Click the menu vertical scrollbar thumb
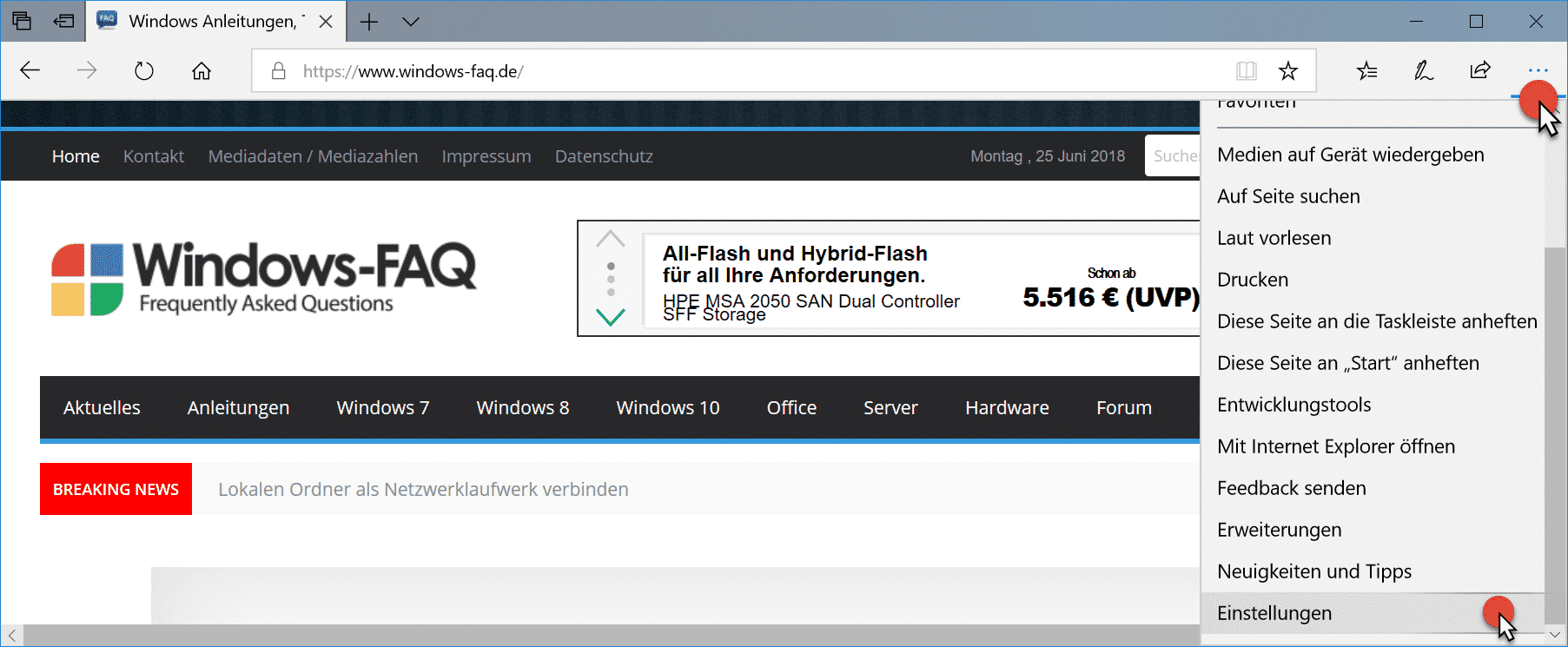This screenshot has width=1568, height=647. point(1555,434)
